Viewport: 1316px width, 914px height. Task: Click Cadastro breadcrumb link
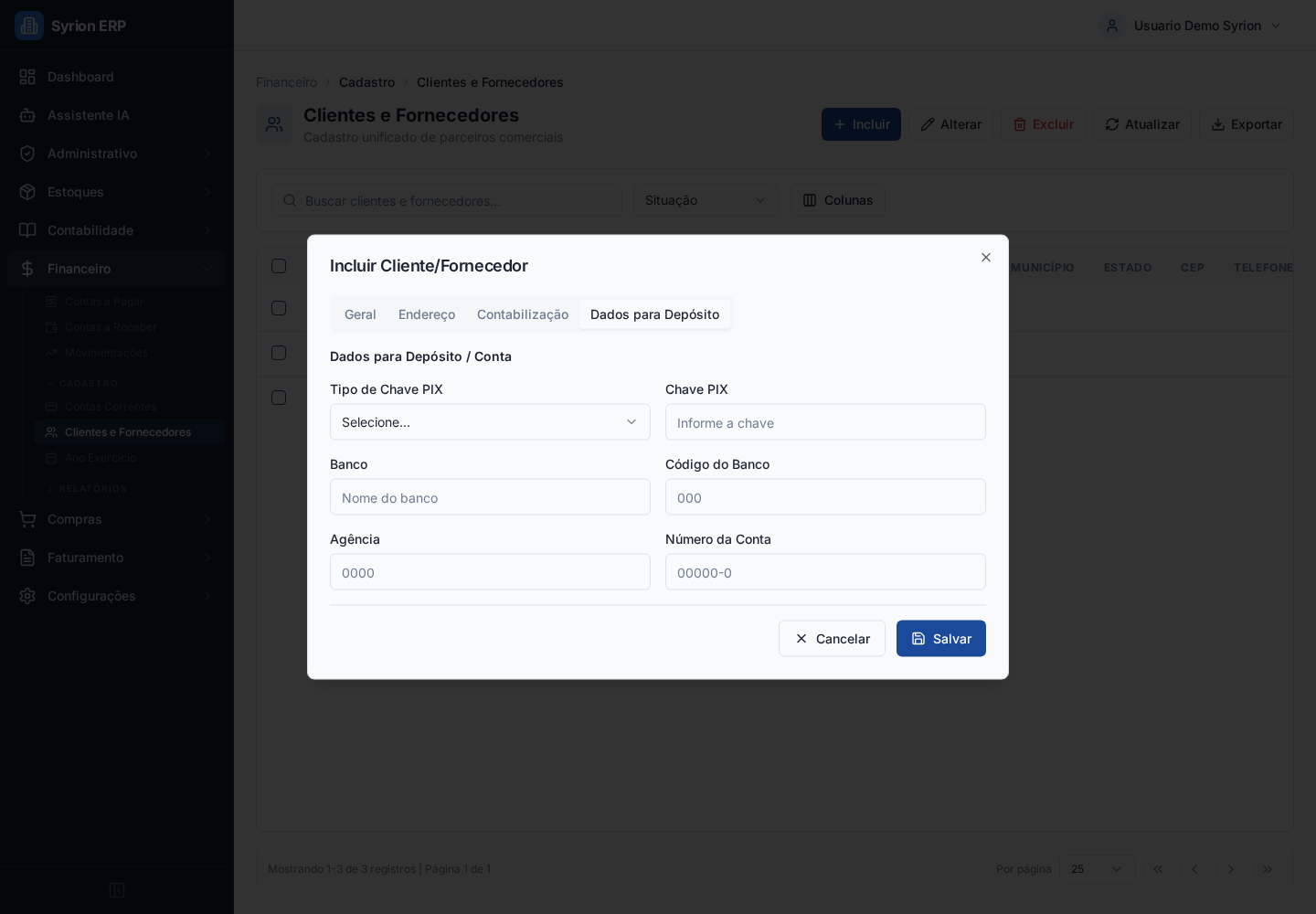point(366,82)
